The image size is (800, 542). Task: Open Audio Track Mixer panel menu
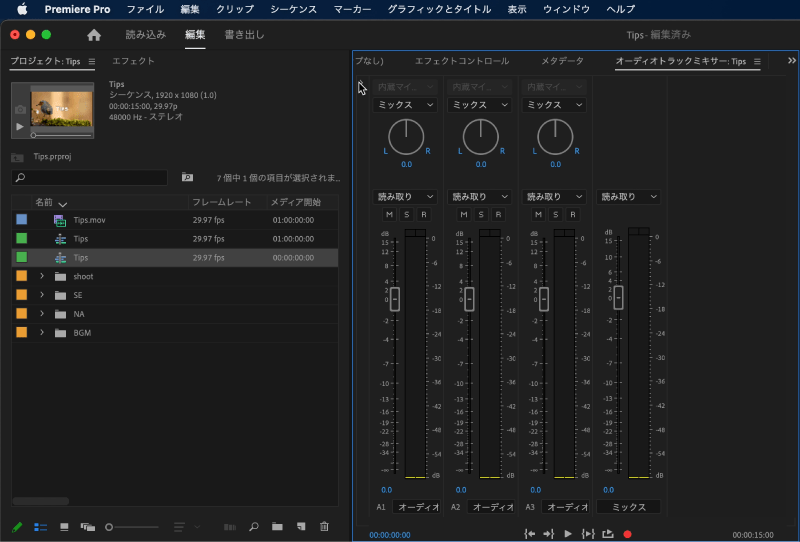coord(757,61)
